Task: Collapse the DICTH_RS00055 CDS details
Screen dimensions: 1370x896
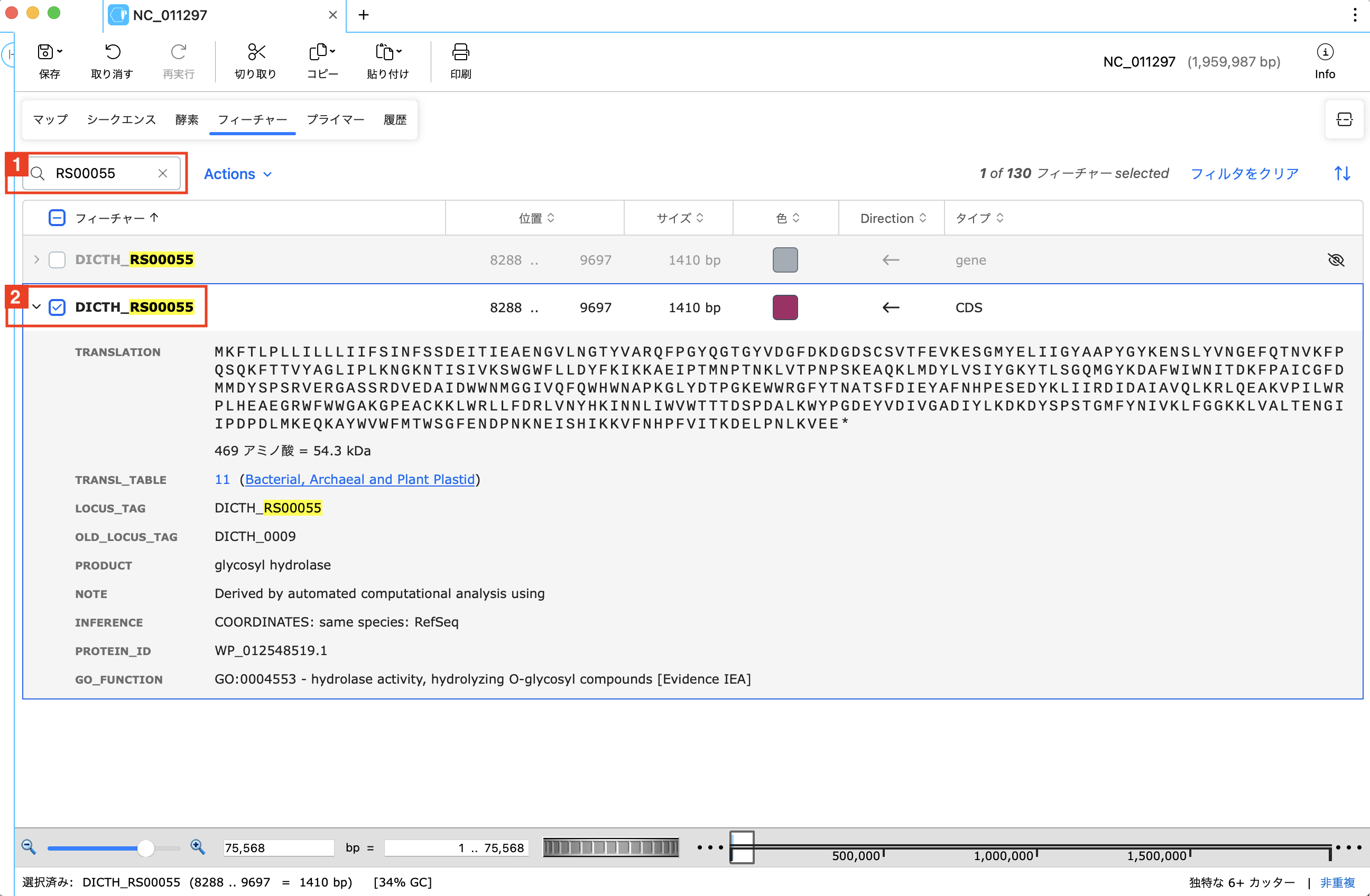Action: point(36,307)
